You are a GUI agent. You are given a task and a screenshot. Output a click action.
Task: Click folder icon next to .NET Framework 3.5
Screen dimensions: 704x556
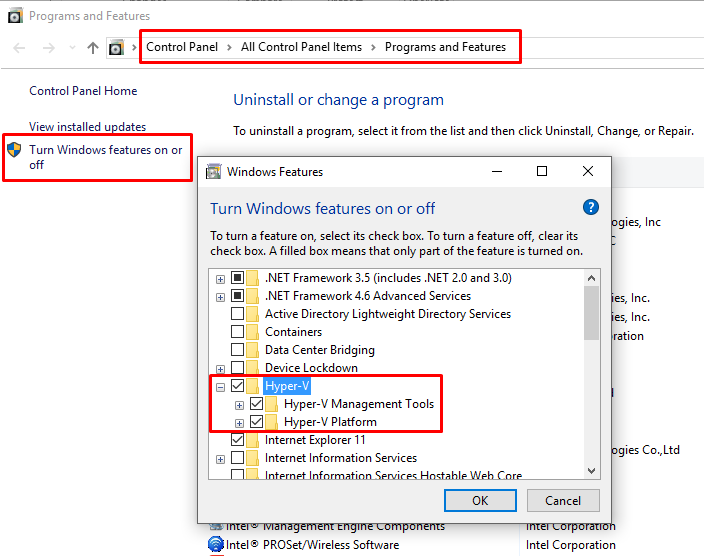point(253,278)
